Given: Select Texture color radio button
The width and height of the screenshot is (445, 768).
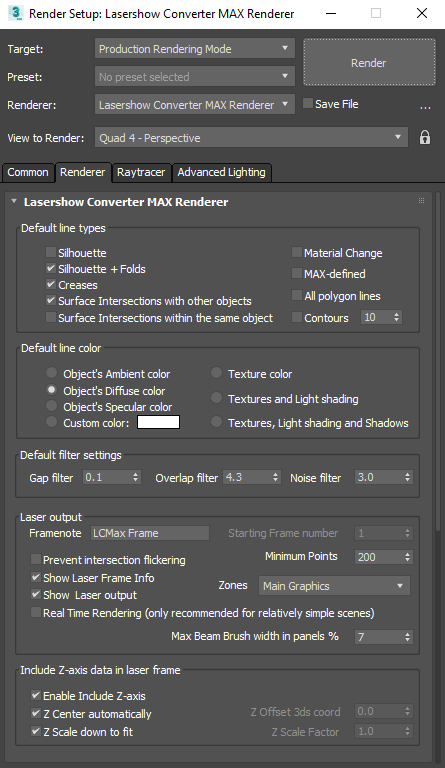Looking at the screenshot, I should pyautogui.click(x=216, y=373).
